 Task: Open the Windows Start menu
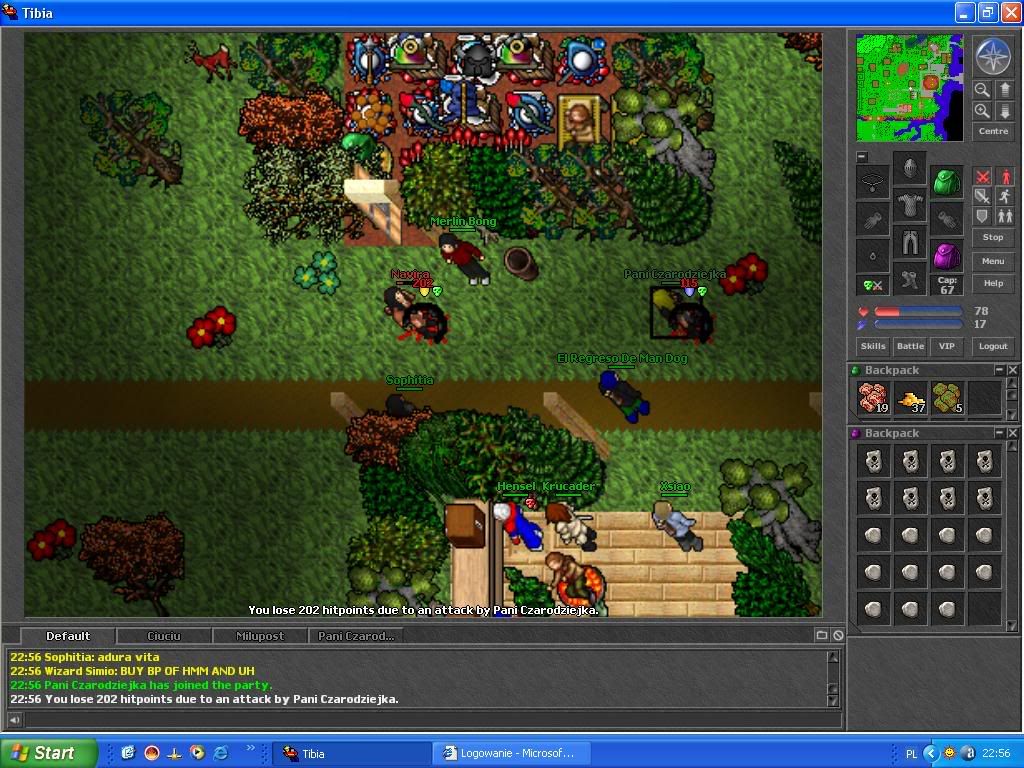(48, 753)
